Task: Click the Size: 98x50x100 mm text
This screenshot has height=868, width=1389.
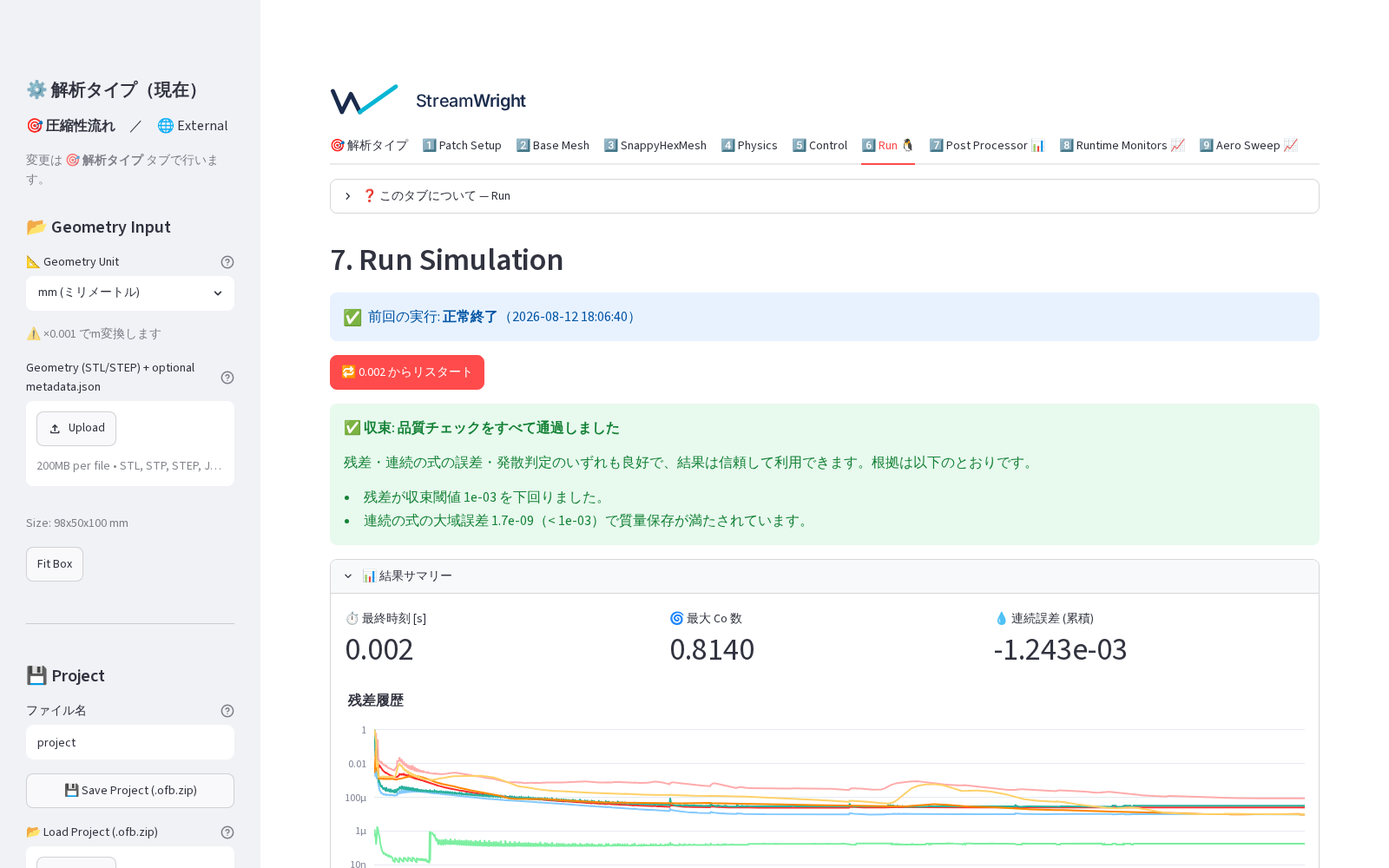Action: (x=77, y=523)
